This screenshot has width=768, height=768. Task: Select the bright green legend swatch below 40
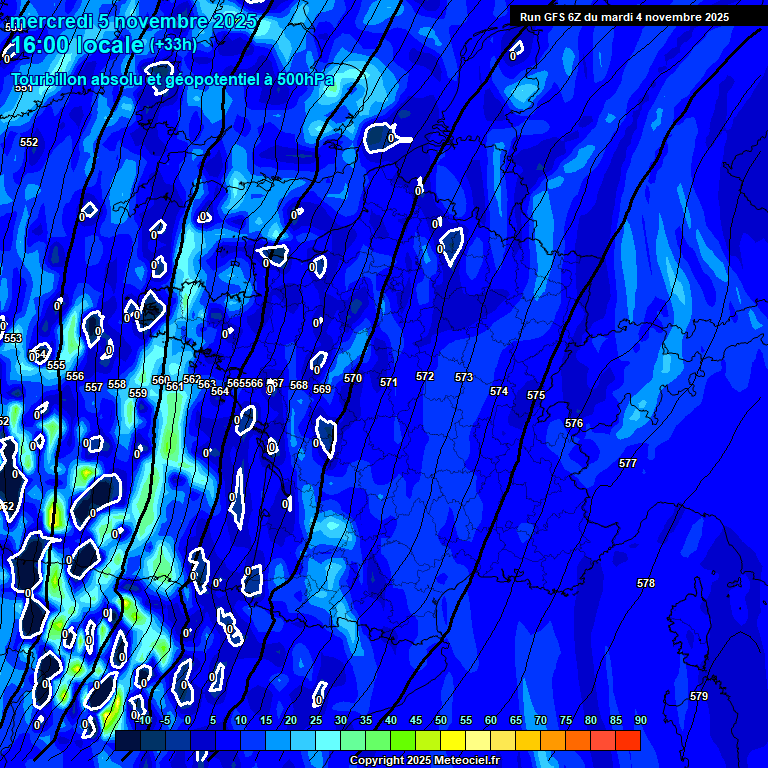(403, 741)
